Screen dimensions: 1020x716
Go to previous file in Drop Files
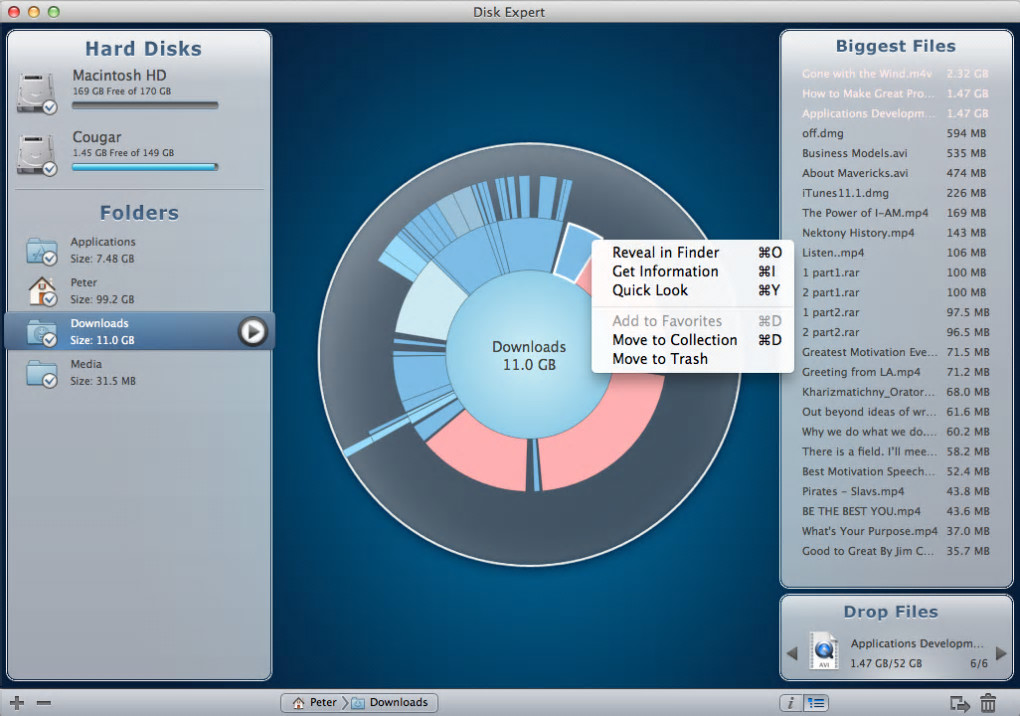click(x=792, y=653)
